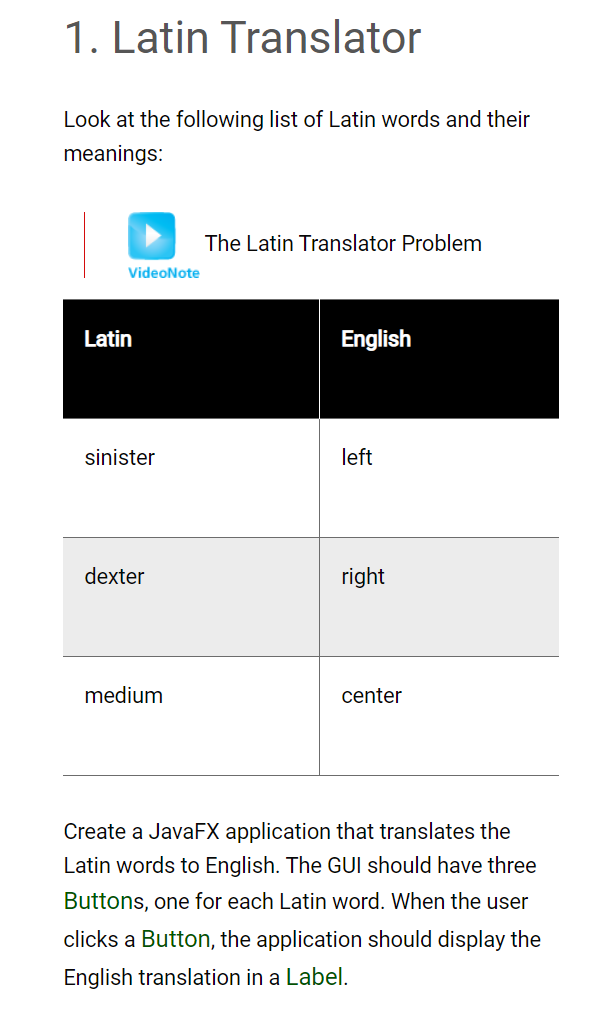Open The Latin Translator Problem title
The image size is (611, 1011).
coord(343,243)
